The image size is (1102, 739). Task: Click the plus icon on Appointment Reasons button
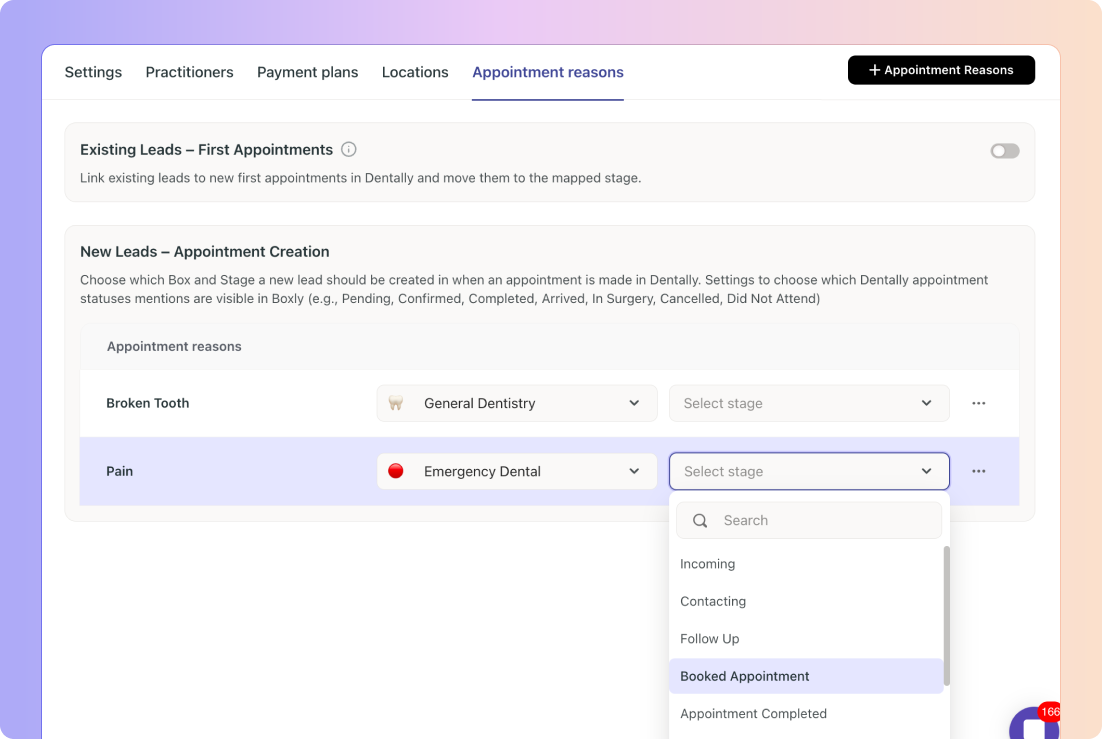874,70
